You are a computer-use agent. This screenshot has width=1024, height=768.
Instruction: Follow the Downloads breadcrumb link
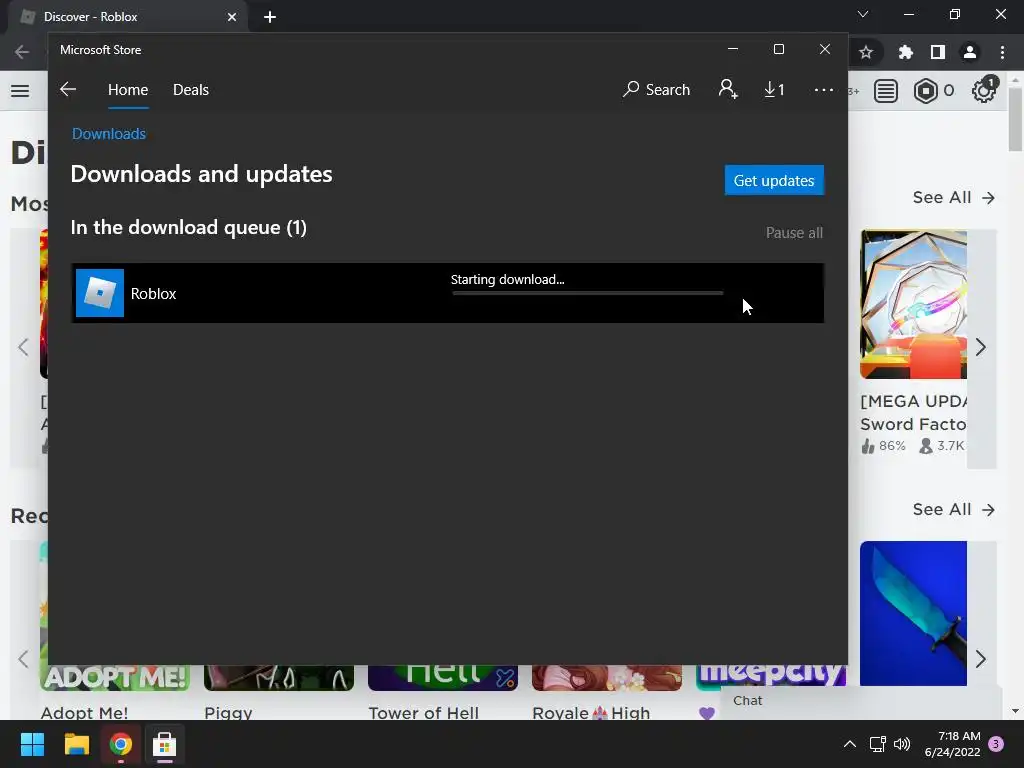click(x=108, y=134)
